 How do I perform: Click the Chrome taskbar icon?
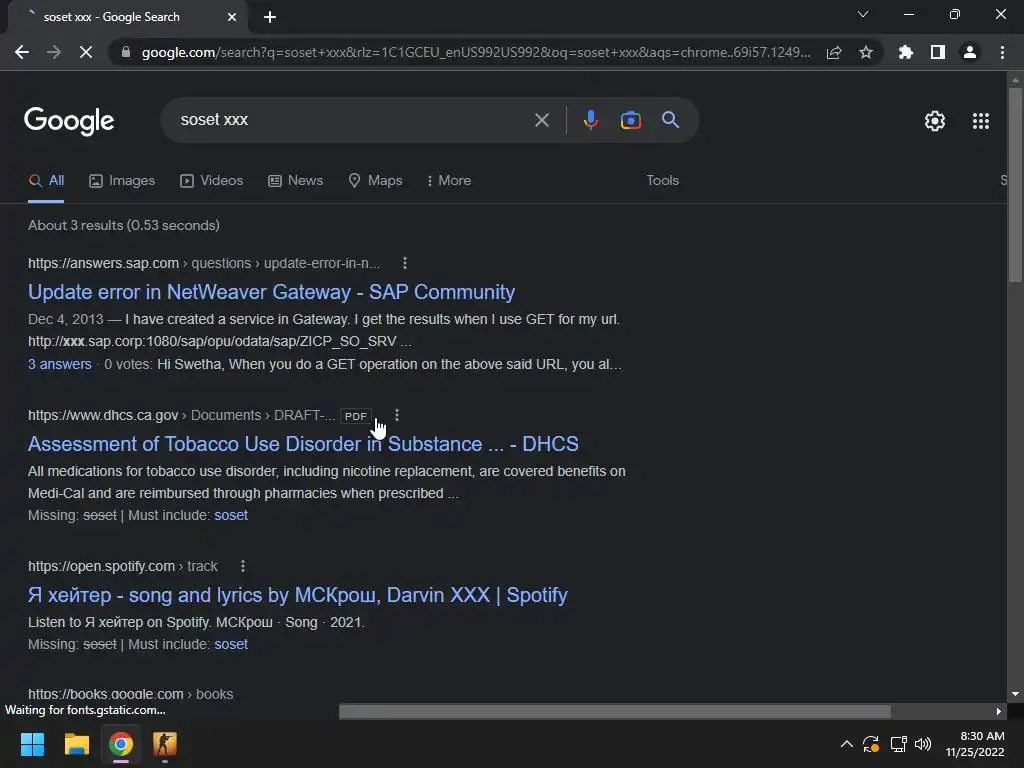[x=121, y=744]
